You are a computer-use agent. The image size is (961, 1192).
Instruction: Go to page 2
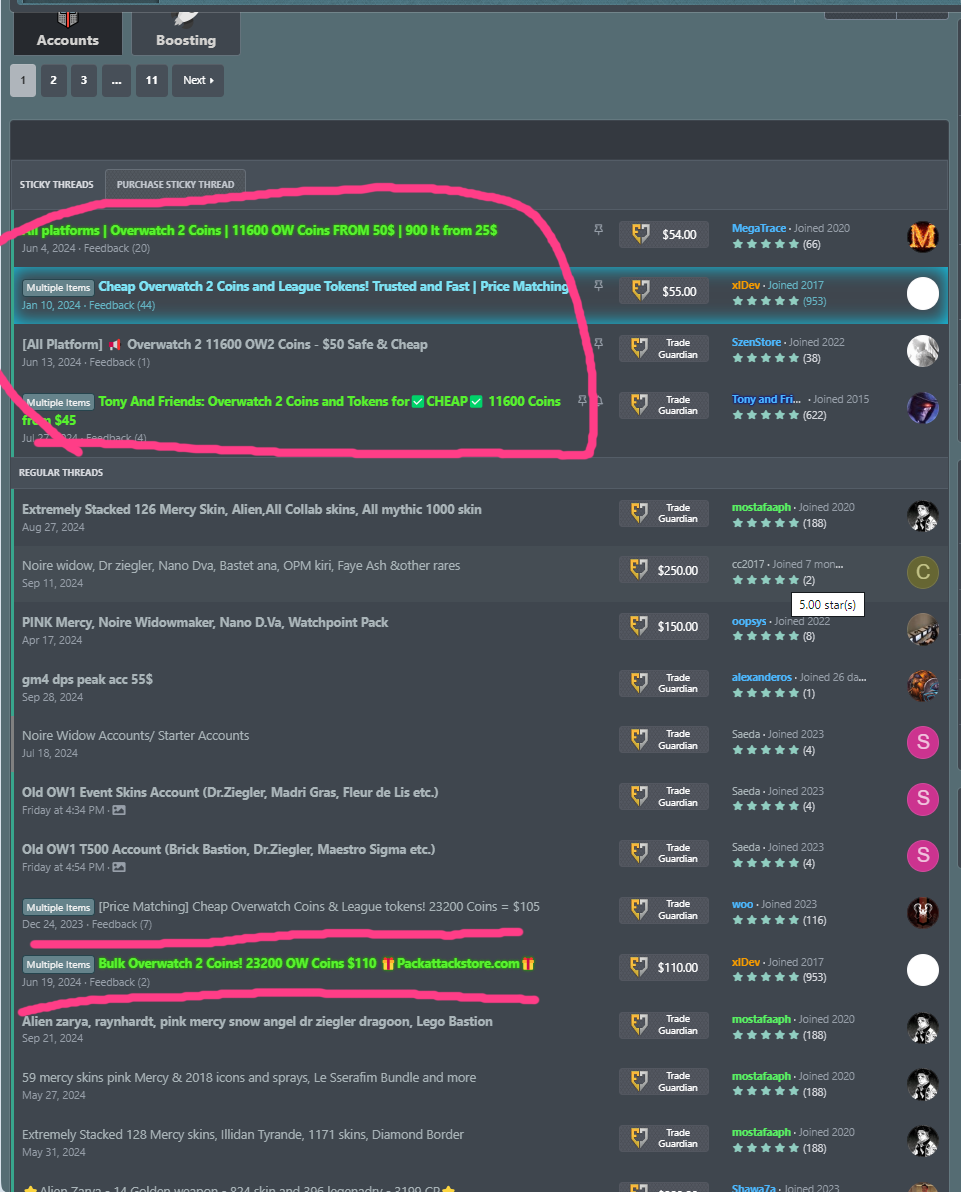(x=53, y=81)
